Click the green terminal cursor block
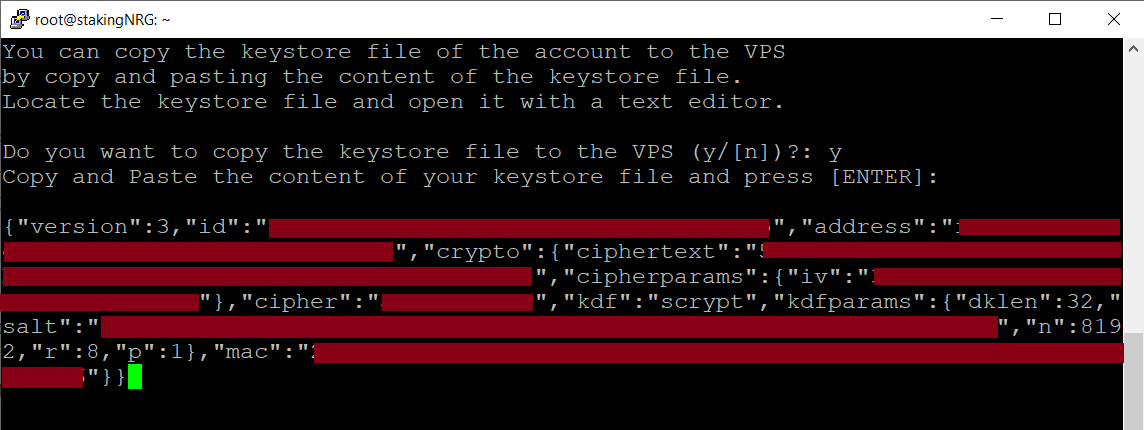This screenshot has height=430, width=1144. [135, 377]
